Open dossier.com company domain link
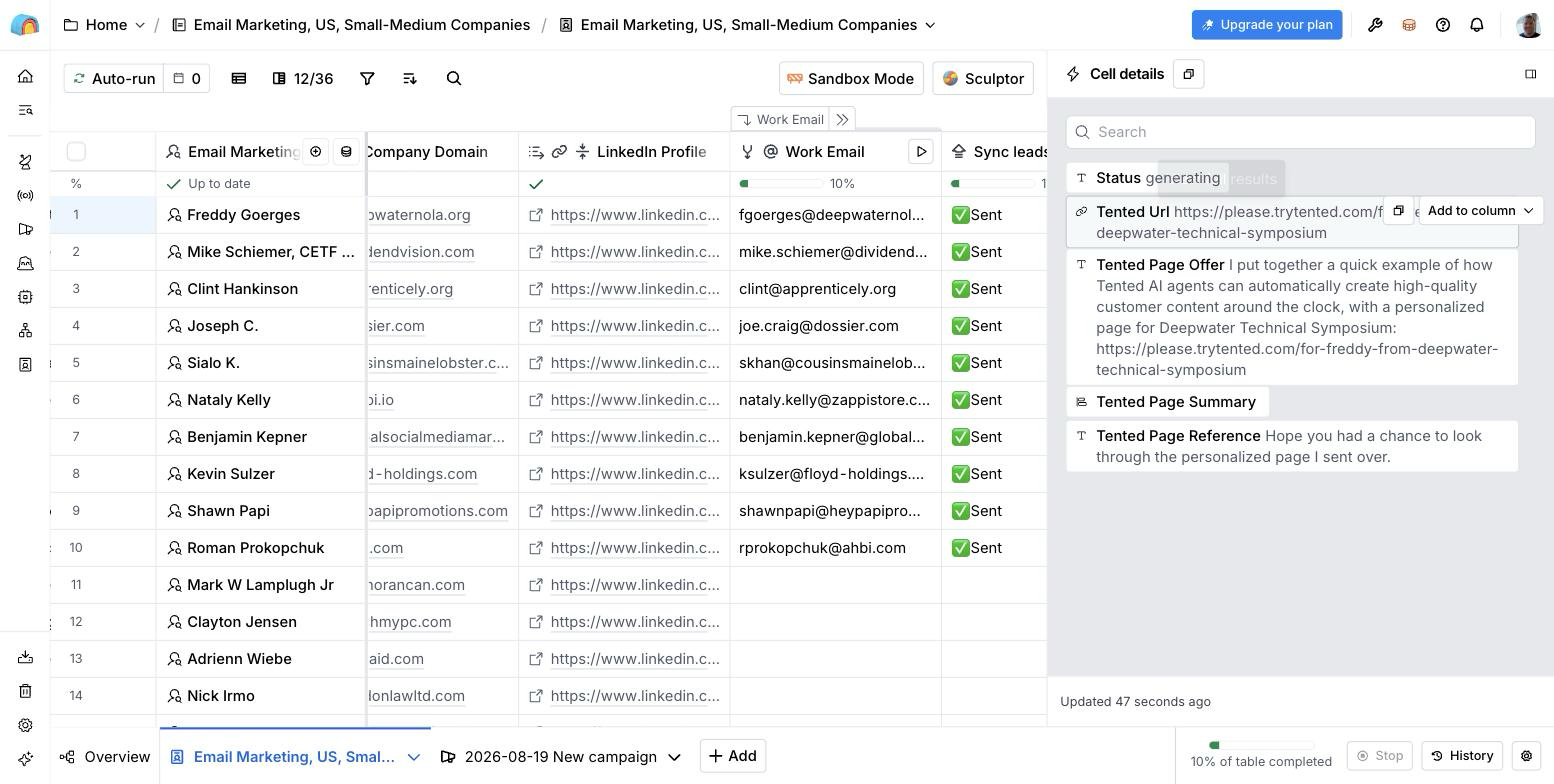The height and width of the screenshot is (784, 1554). click(396, 326)
